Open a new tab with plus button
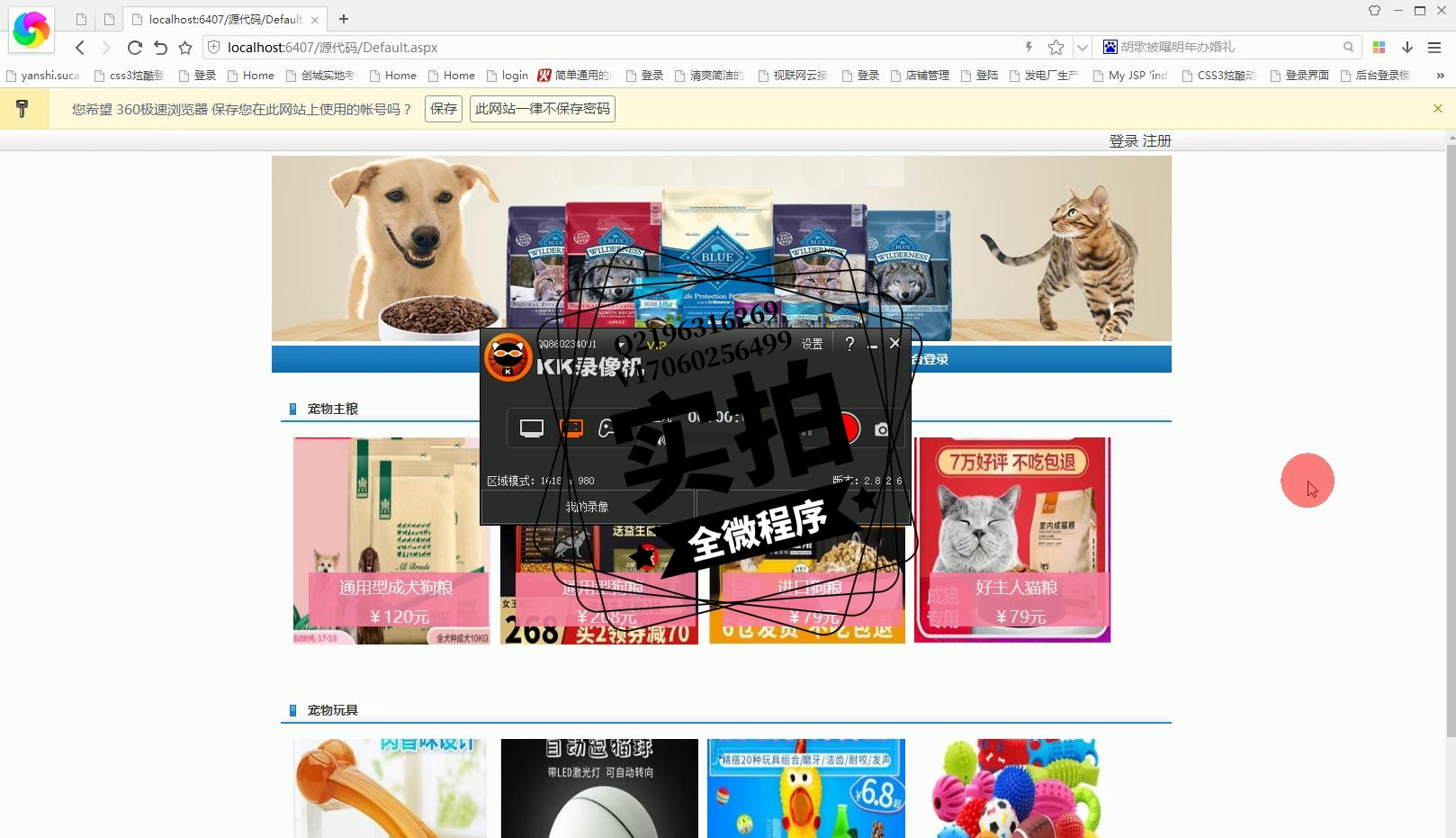1456x838 pixels. click(x=344, y=19)
